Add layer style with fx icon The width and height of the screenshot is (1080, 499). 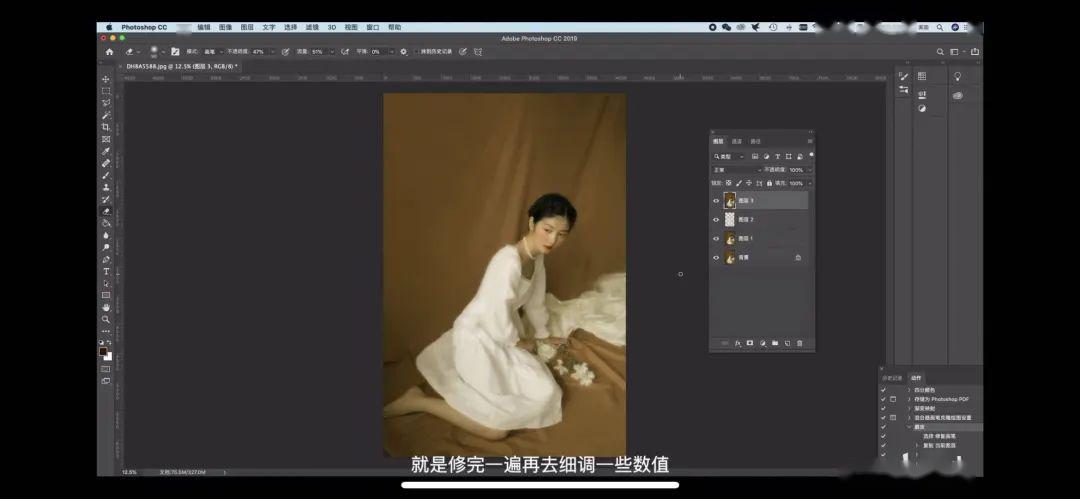click(738, 343)
